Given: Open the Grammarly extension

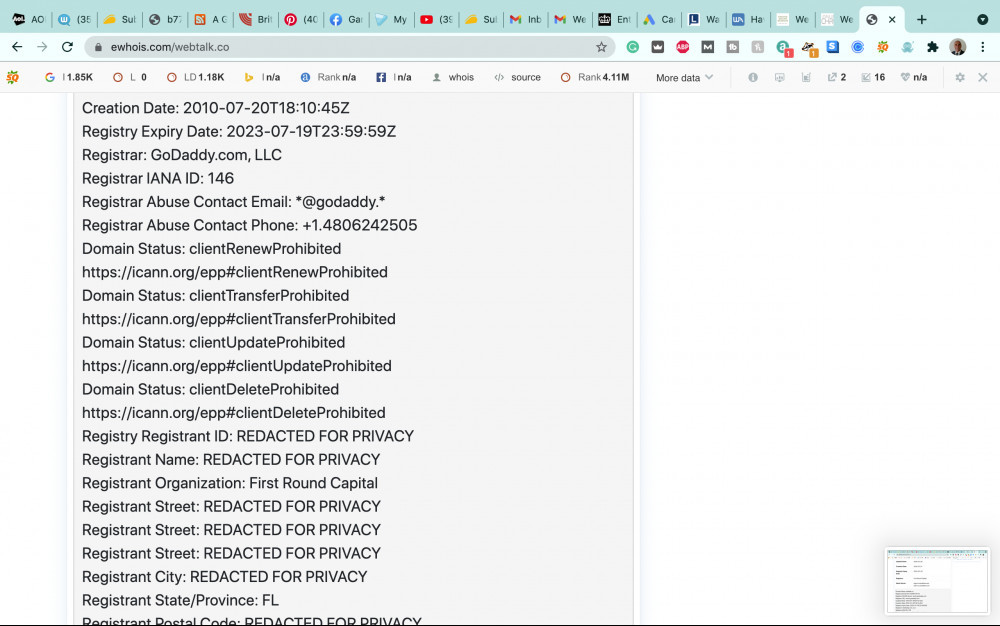Looking at the screenshot, I should click(633, 47).
